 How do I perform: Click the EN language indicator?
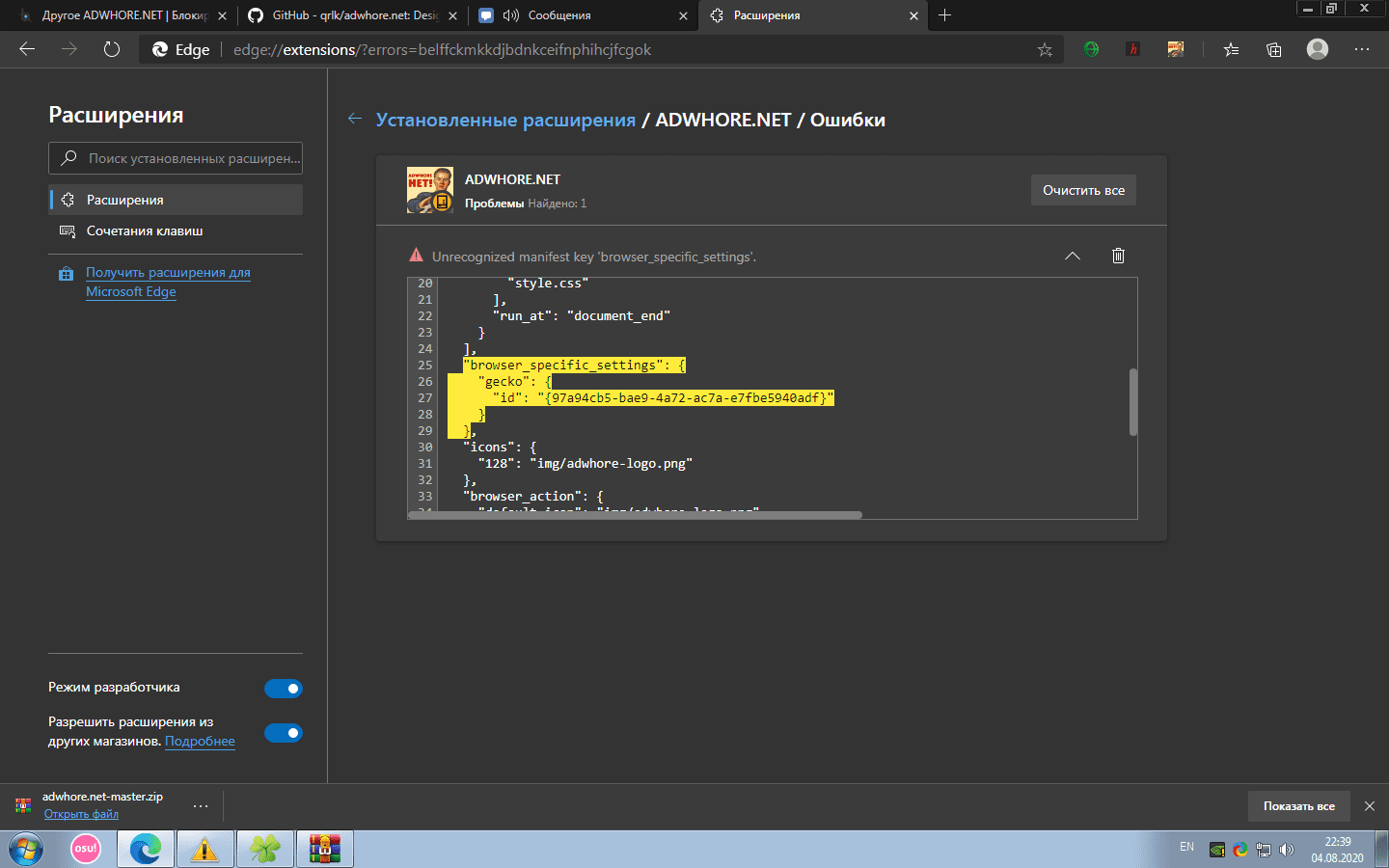tap(1186, 847)
